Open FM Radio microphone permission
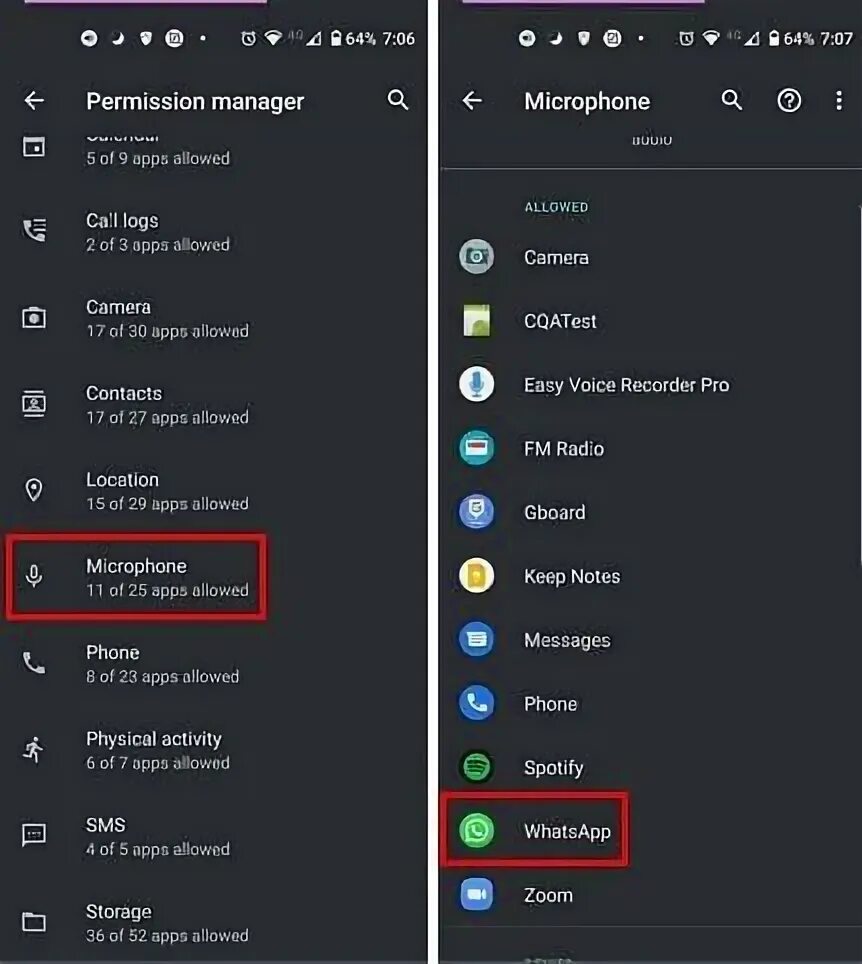This screenshot has width=862, height=964. 651,448
